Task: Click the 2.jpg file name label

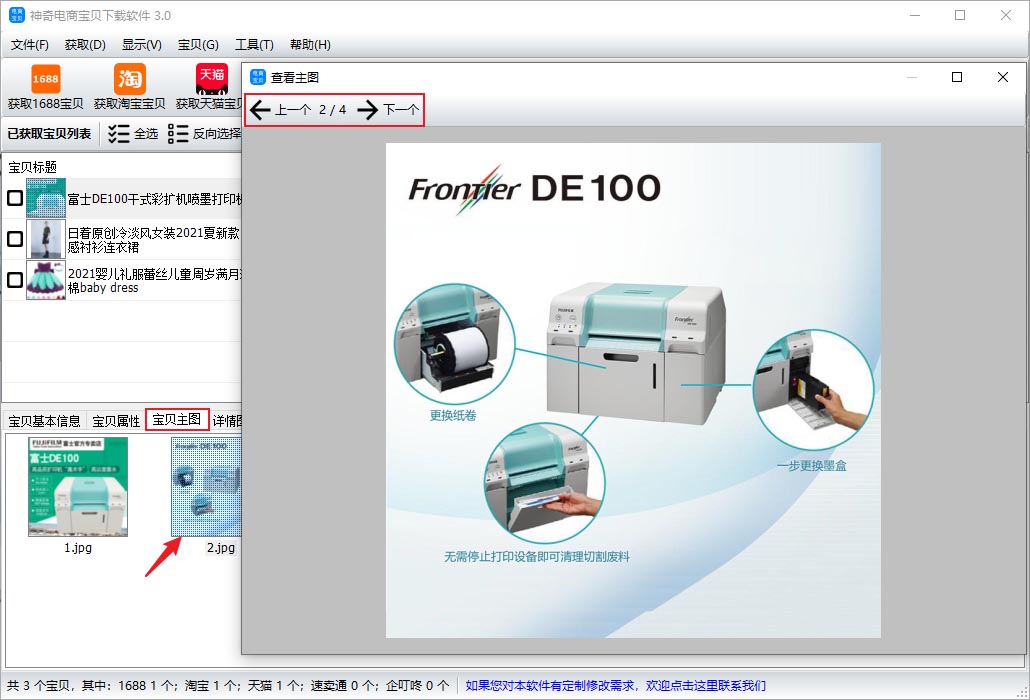Action: coord(221,547)
